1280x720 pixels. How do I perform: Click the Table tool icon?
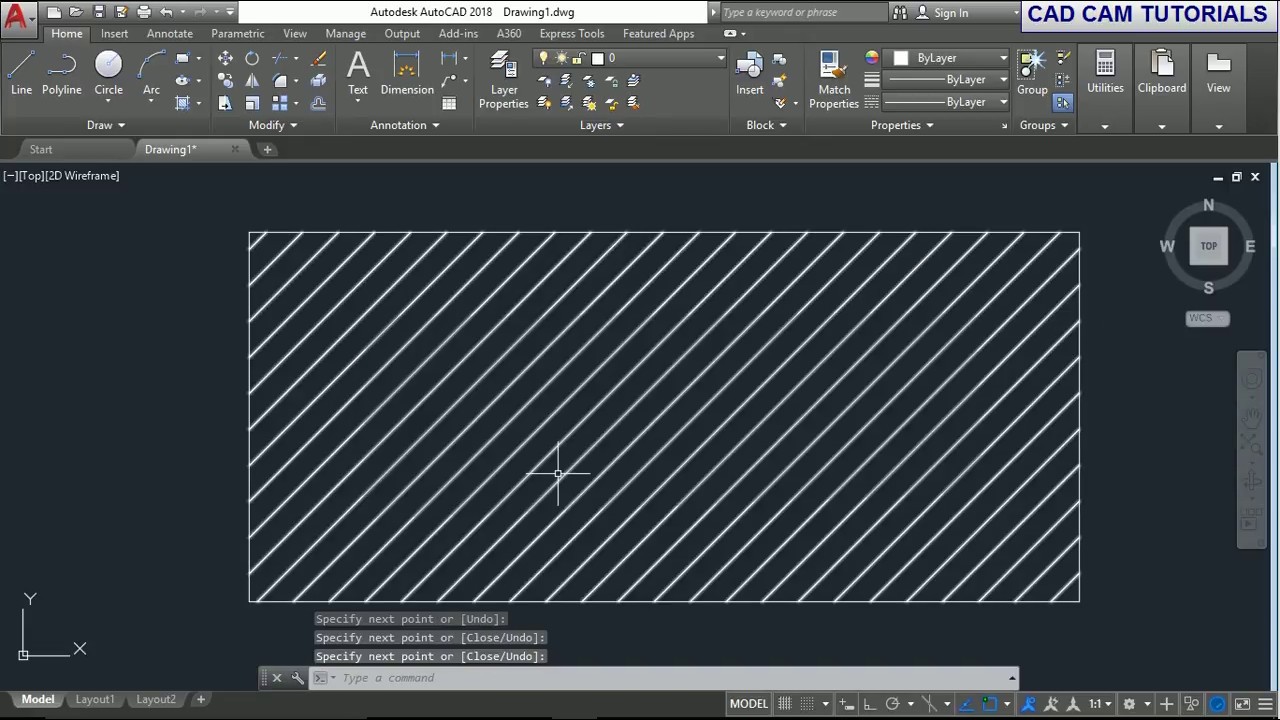[449, 103]
